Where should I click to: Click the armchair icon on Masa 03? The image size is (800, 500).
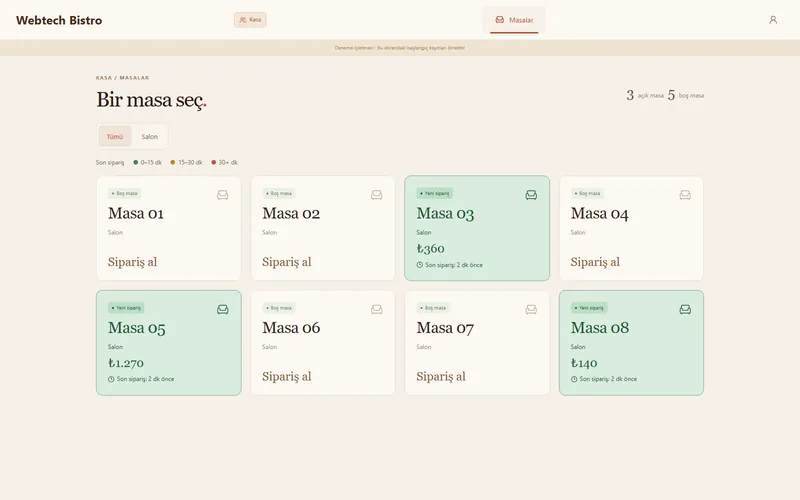(x=531, y=195)
